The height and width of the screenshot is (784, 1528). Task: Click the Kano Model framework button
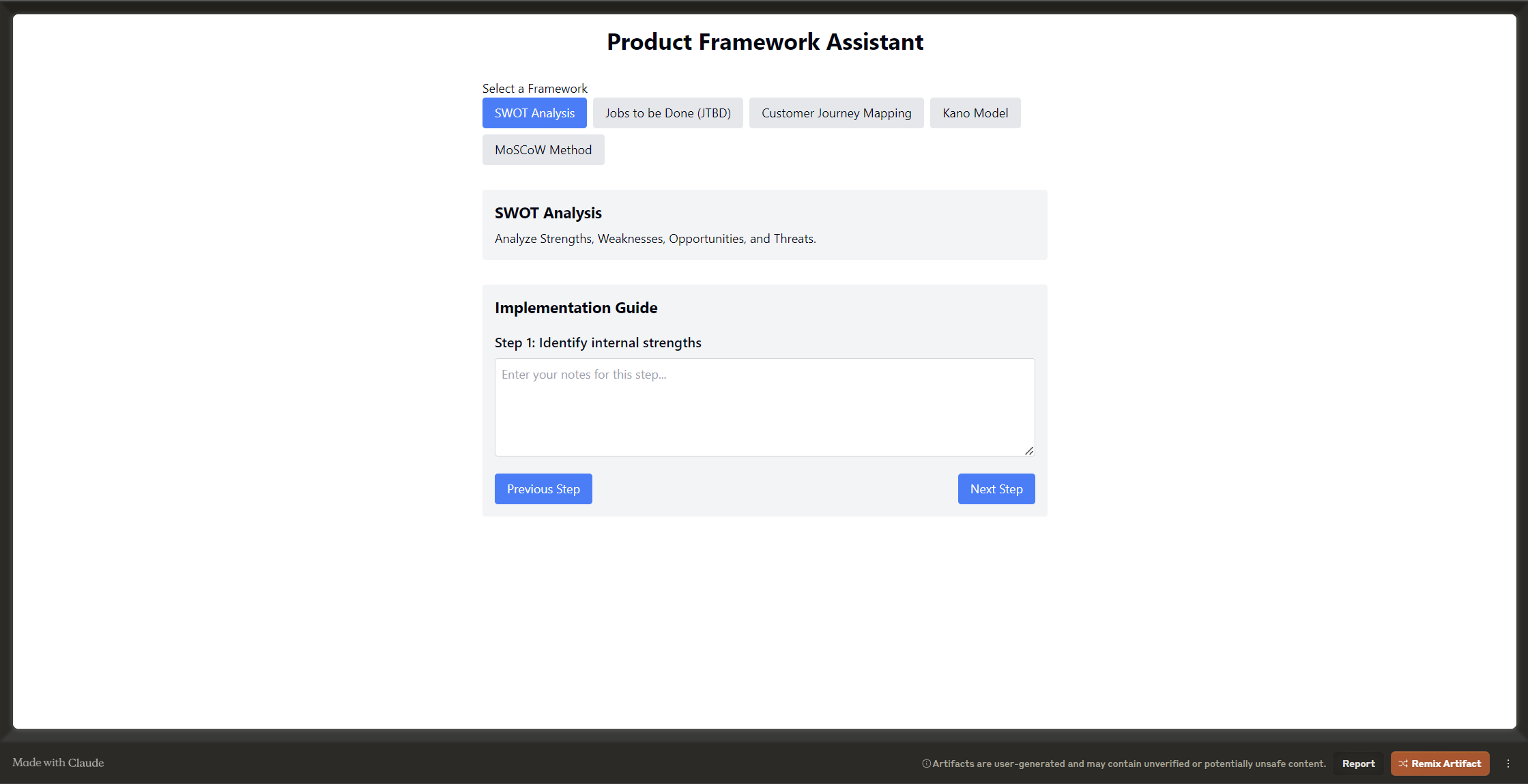(x=976, y=112)
